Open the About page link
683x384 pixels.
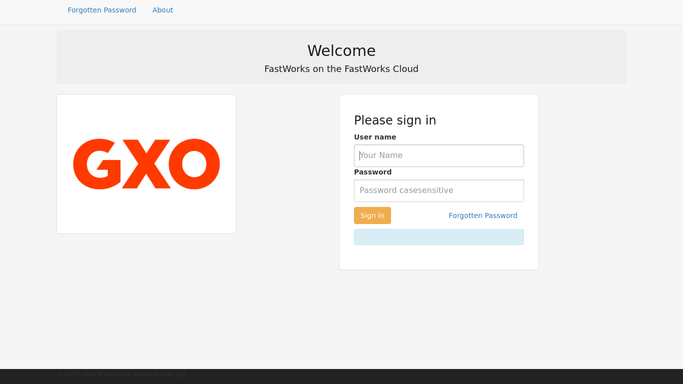(x=162, y=10)
